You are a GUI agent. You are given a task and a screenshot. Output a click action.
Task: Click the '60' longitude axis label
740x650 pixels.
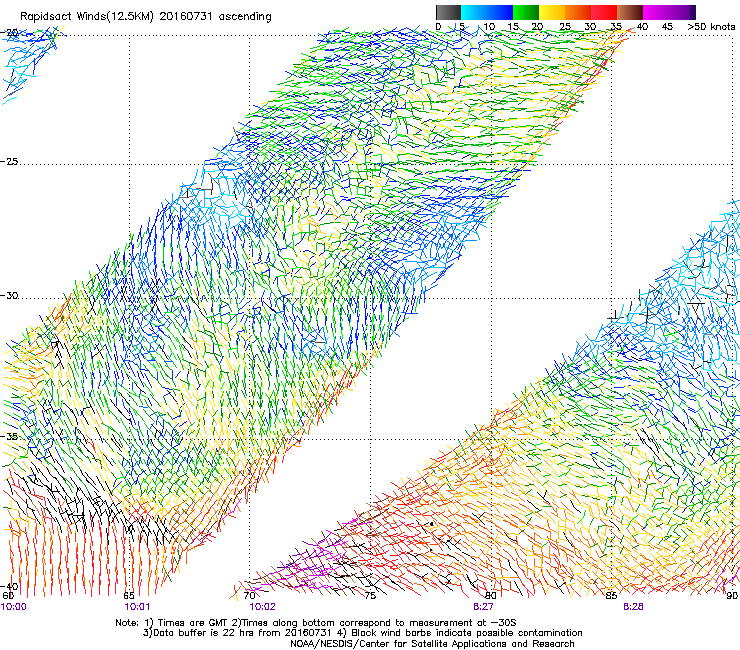(8, 596)
